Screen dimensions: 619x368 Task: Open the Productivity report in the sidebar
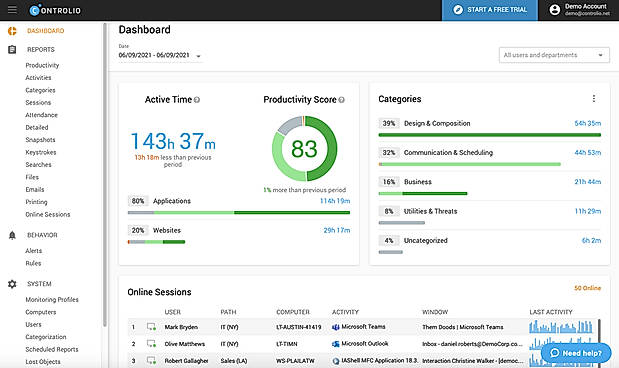(x=42, y=65)
